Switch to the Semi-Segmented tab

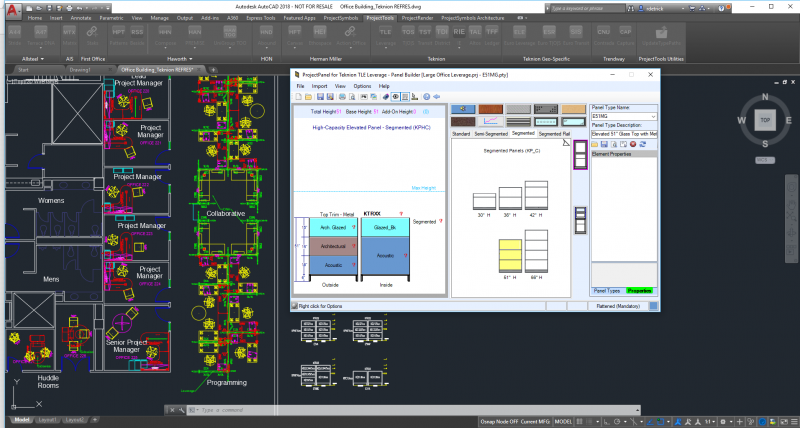tap(491, 133)
